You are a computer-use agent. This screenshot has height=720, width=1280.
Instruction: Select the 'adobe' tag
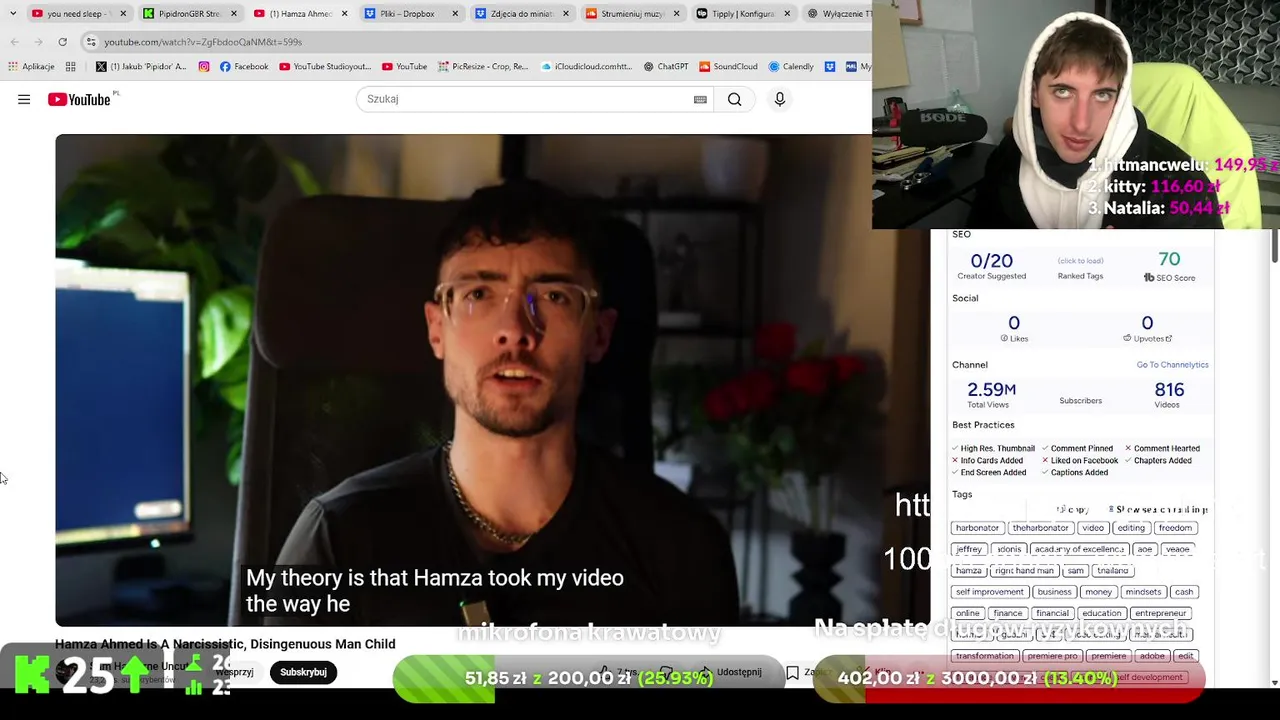click(x=1152, y=656)
